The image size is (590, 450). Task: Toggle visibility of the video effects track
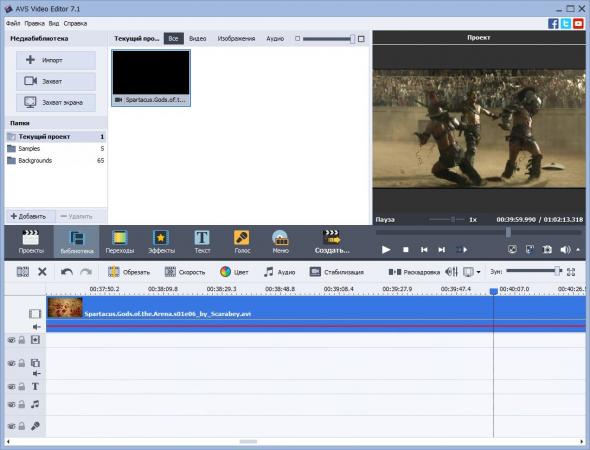[x=11, y=340]
